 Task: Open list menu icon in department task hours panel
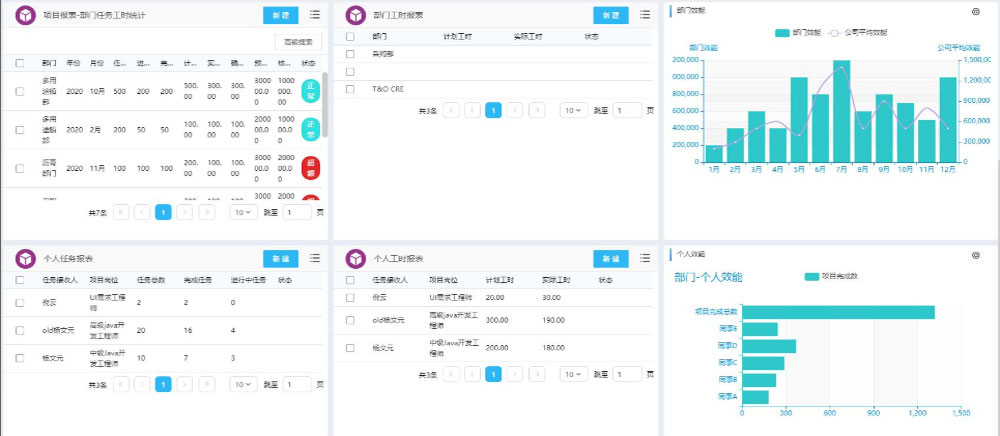(x=315, y=15)
